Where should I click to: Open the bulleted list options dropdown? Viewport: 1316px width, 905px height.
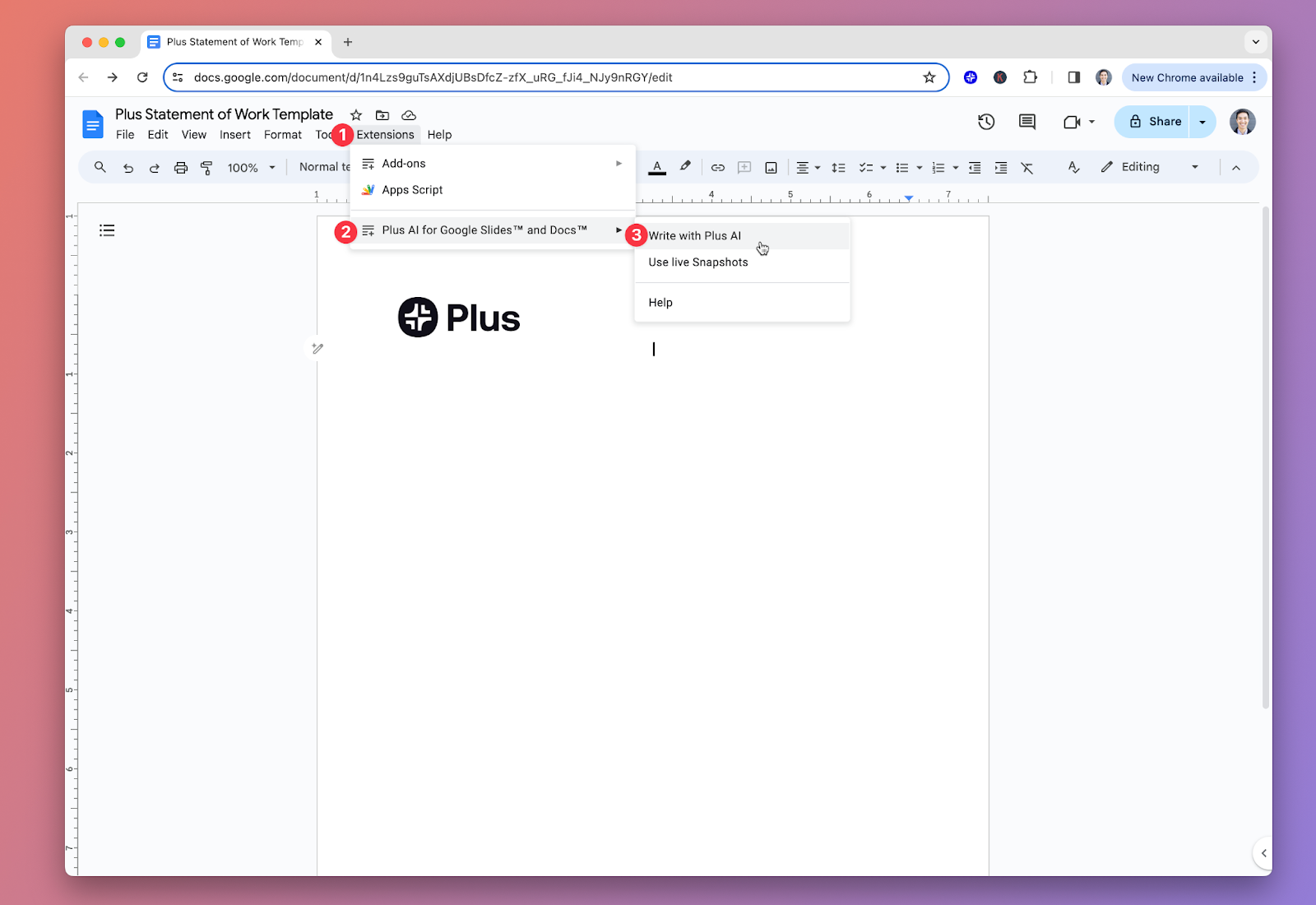click(x=919, y=168)
